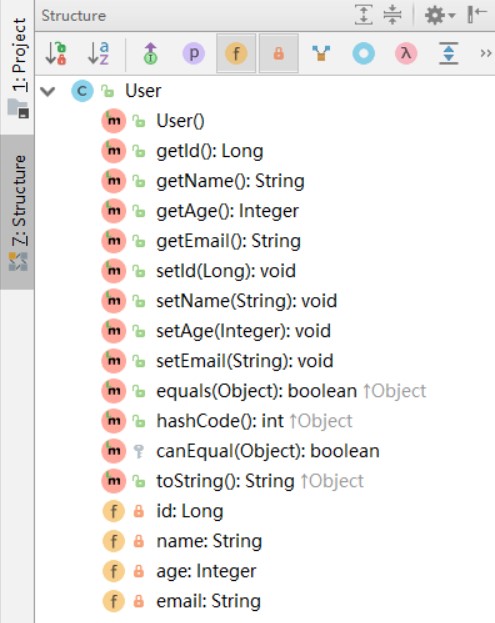This screenshot has width=495, height=623.
Task: Collapse the User class node
Action: pos(48,91)
